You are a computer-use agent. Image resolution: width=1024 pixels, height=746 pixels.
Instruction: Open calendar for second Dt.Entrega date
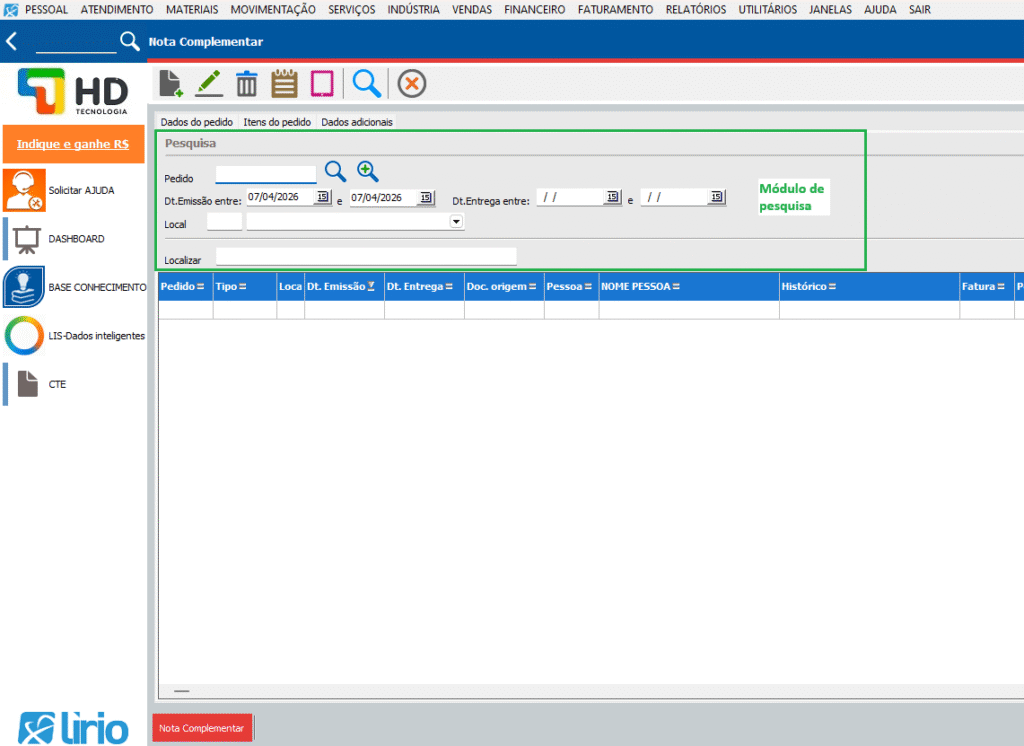[x=716, y=198]
